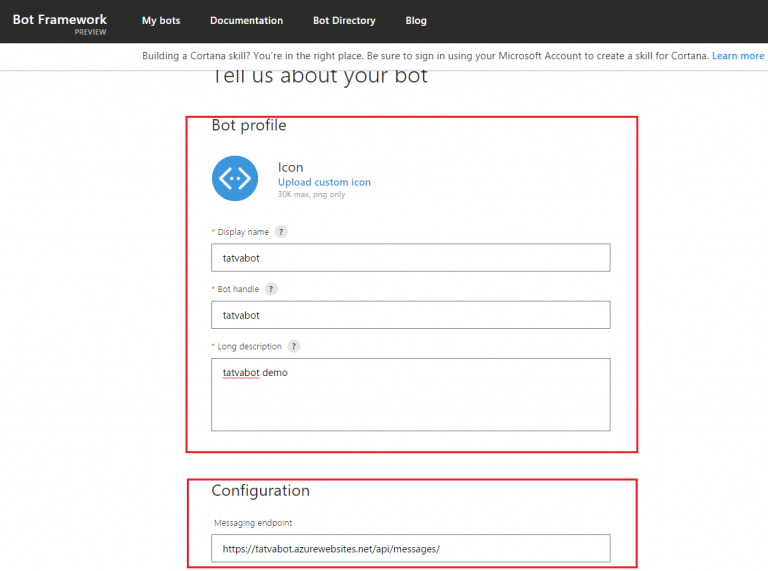Click the blue bot avatar icon
Image resolution: width=768 pixels, height=571 pixels.
(235, 178)
